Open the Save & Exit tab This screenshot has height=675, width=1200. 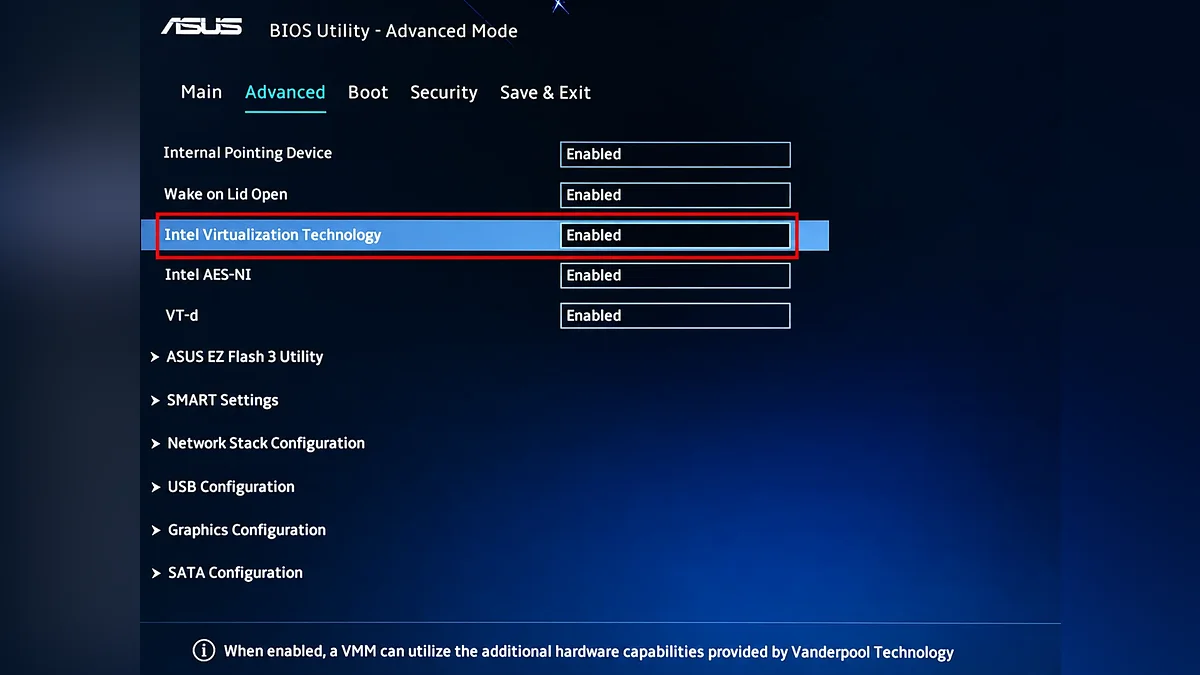tap(545, 92)
